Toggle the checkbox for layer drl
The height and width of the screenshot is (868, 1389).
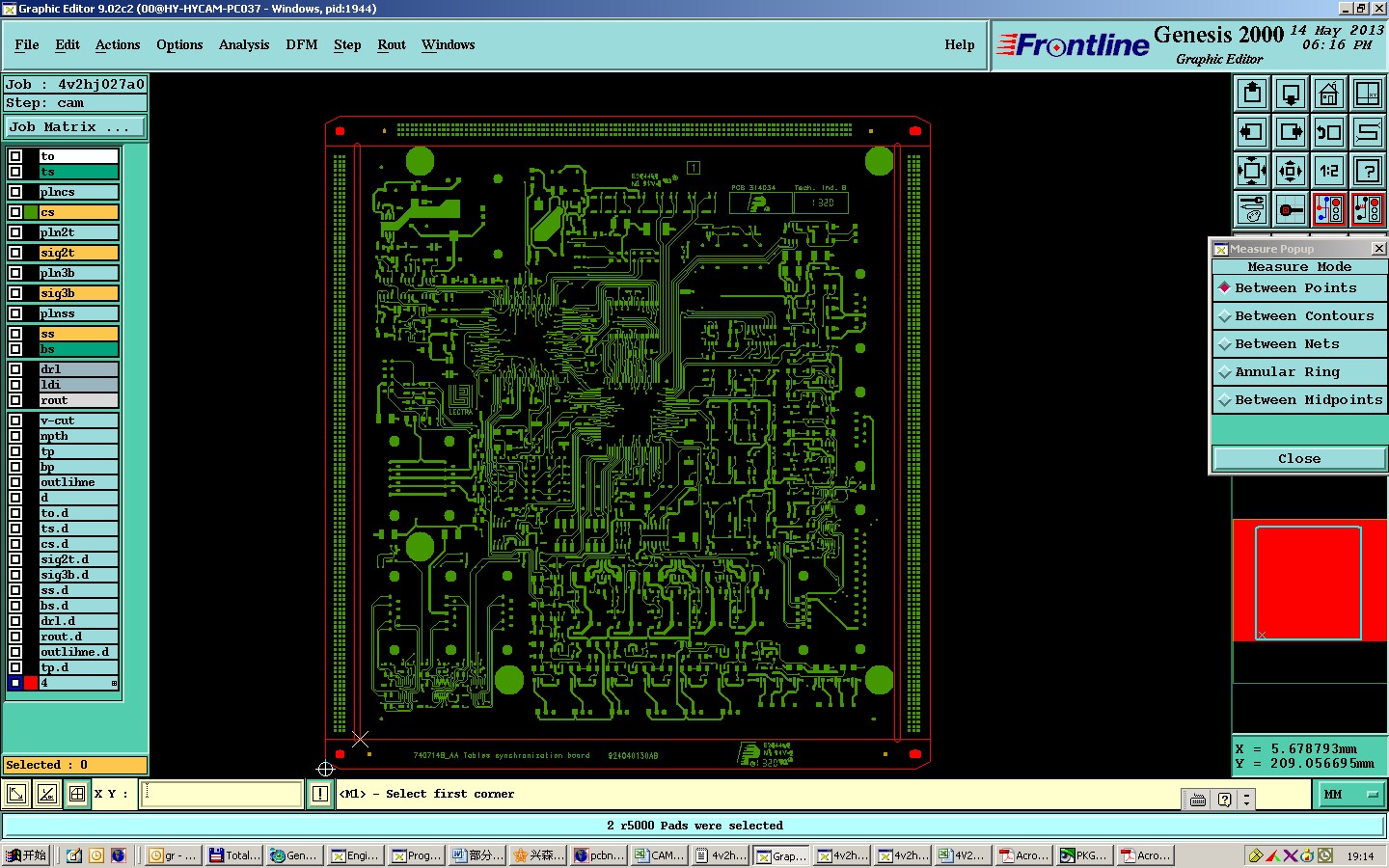(x=15, y=369)
